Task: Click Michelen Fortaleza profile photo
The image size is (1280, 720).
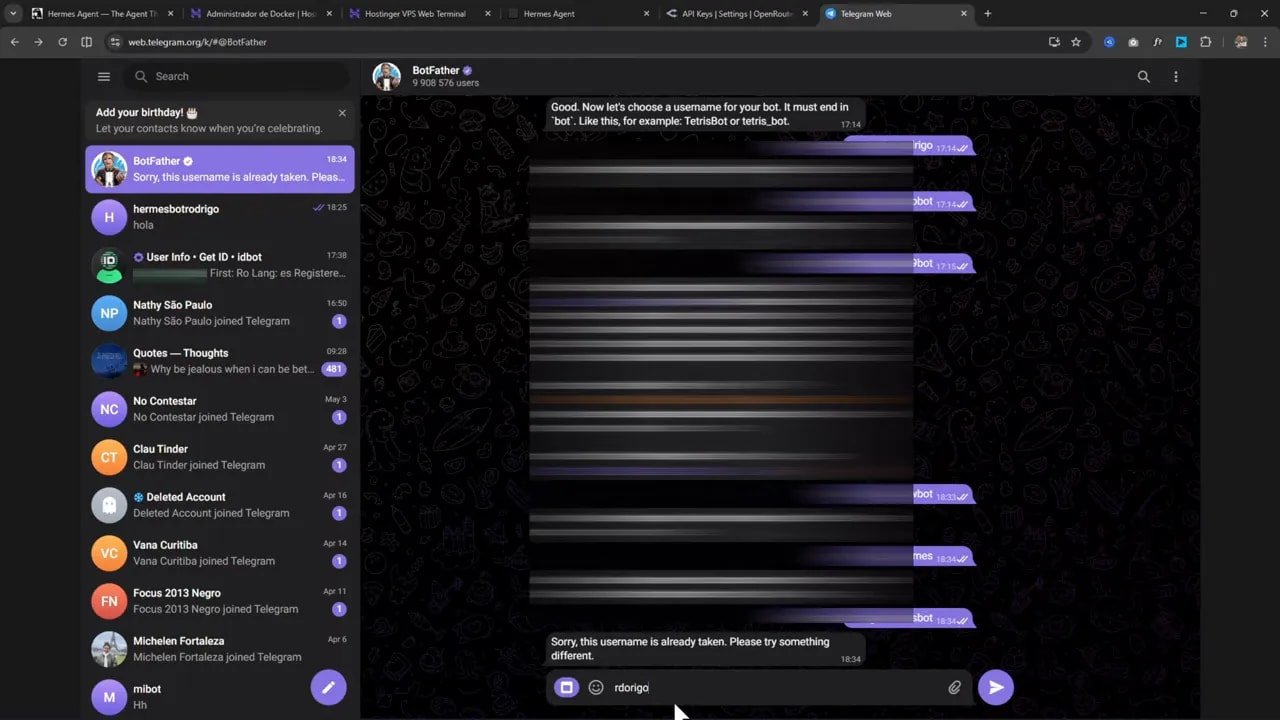Action: 109,649
